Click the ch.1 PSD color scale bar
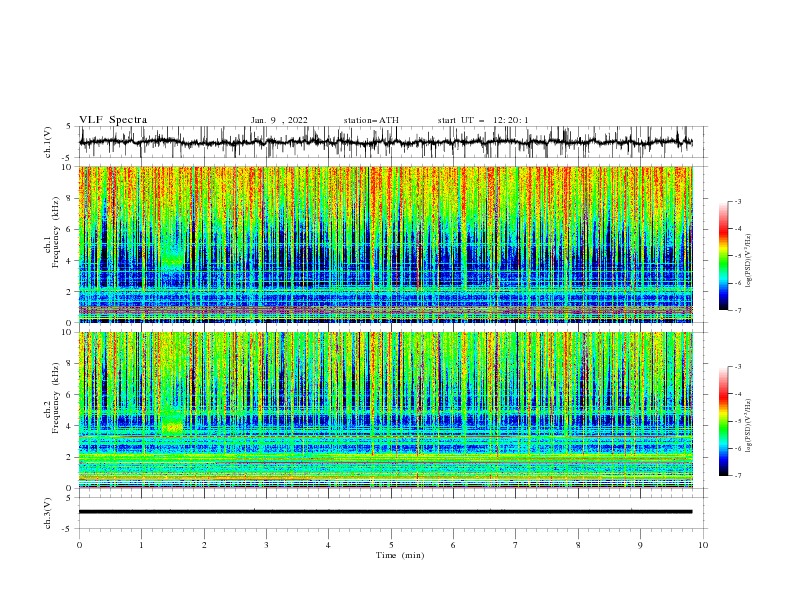 [723, 256]
